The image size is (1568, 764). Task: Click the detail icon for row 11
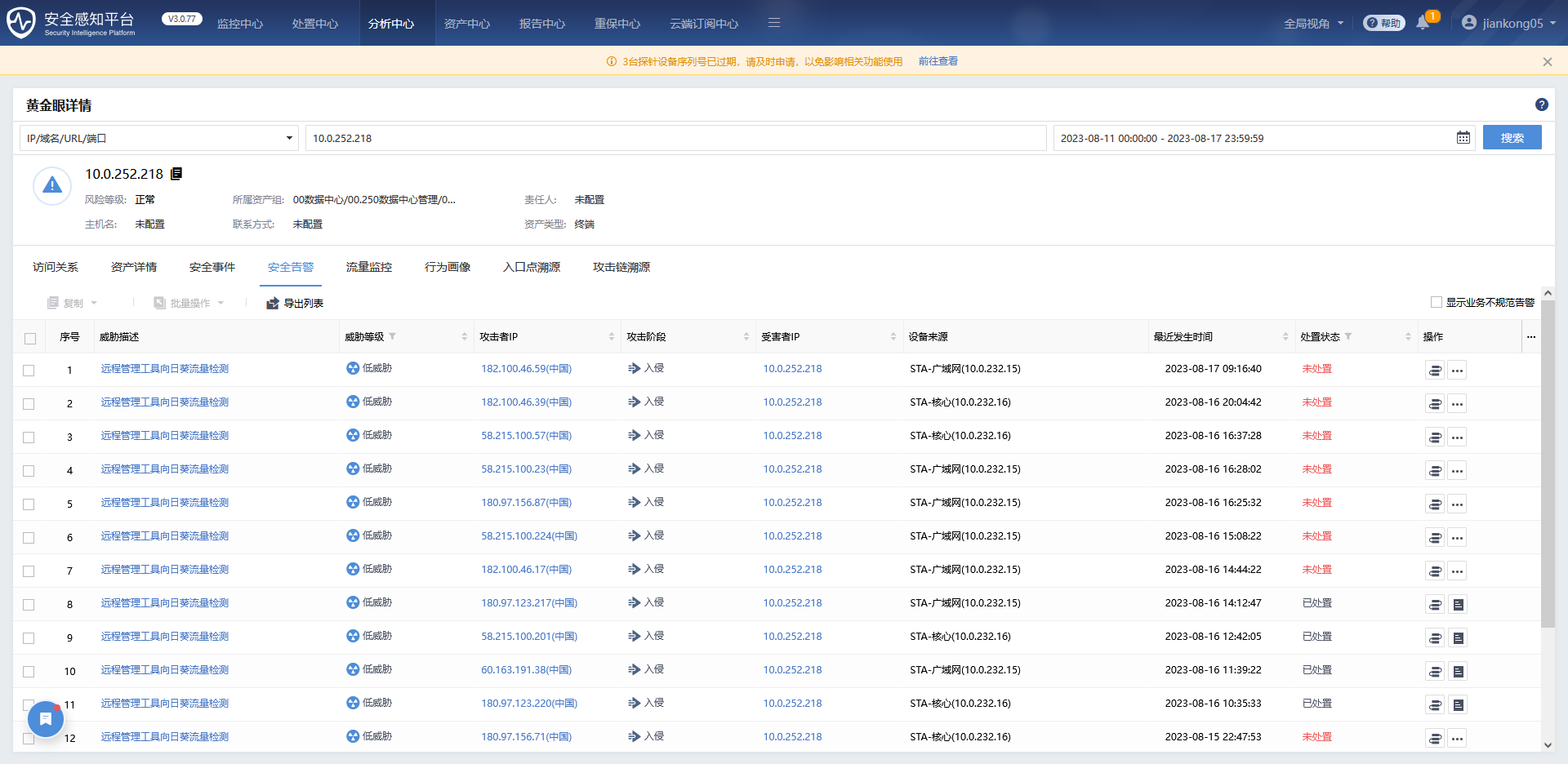[x=1435, y=704]
